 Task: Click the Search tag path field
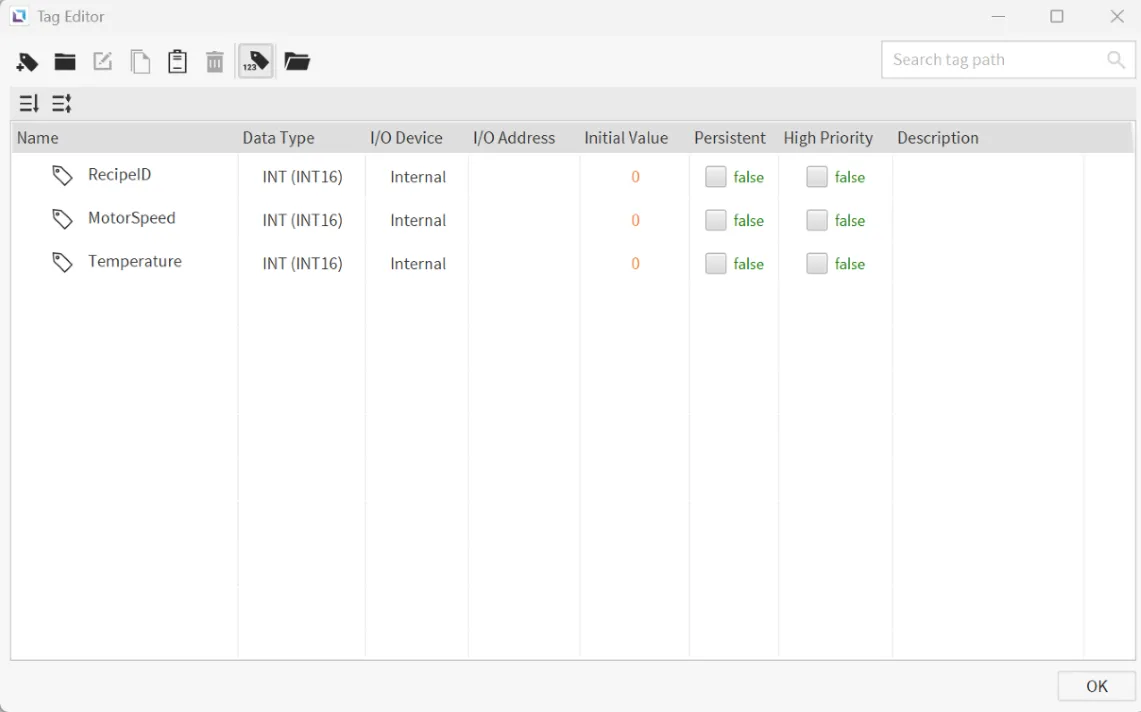point(995,60)
